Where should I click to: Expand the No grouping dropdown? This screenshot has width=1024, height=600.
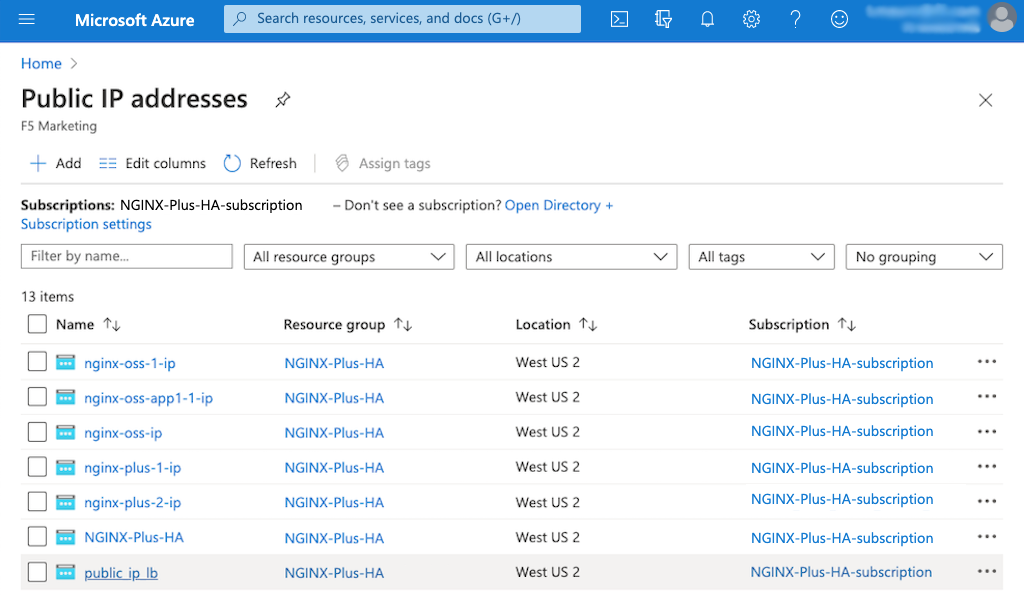[x=923, y=257]
